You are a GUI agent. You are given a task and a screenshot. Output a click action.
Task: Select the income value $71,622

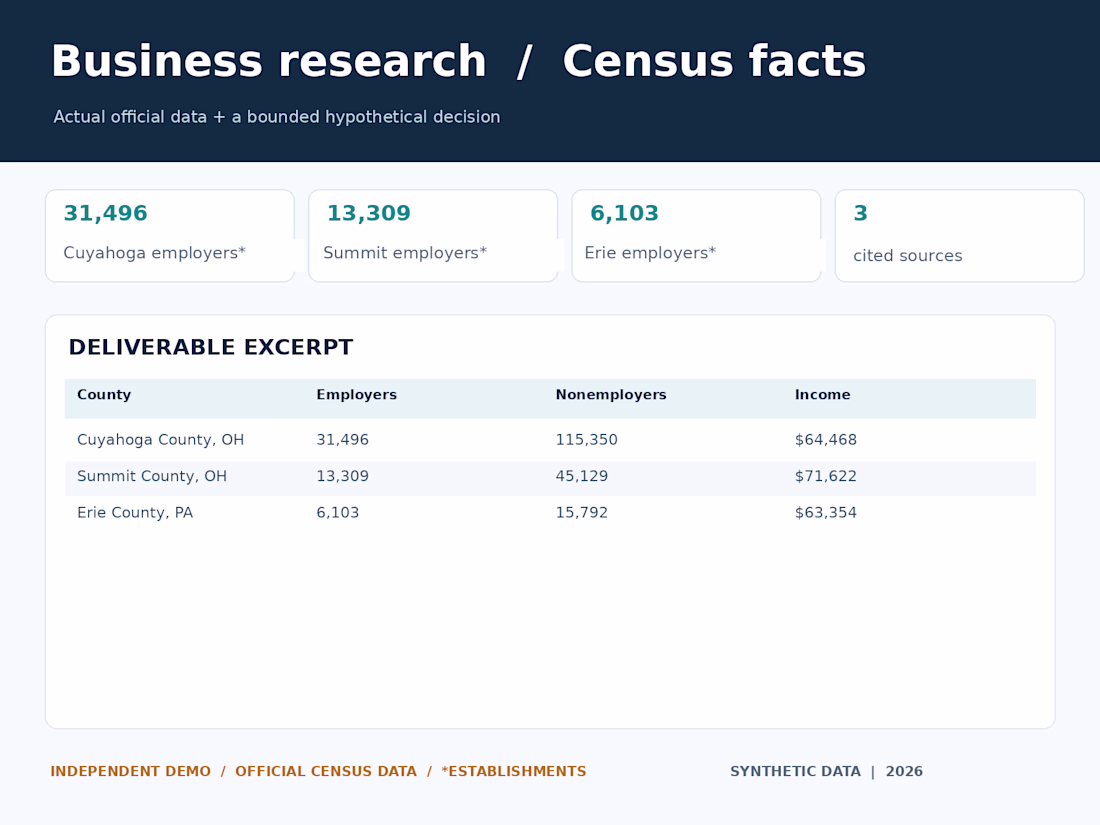point(826,476)
